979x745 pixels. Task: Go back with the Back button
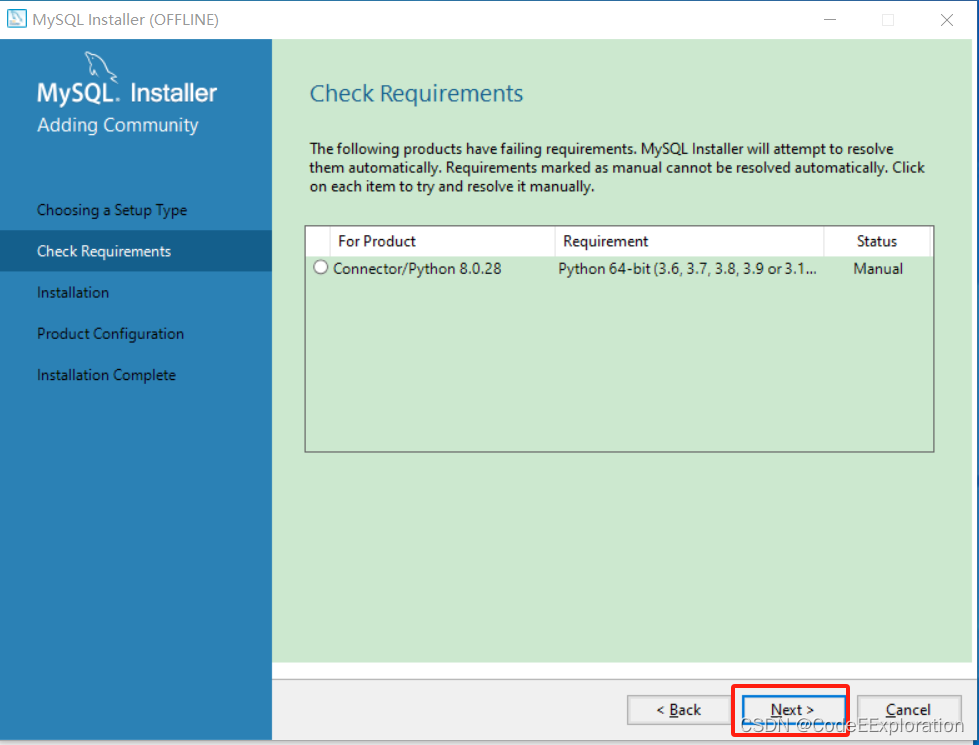point(679,710)
